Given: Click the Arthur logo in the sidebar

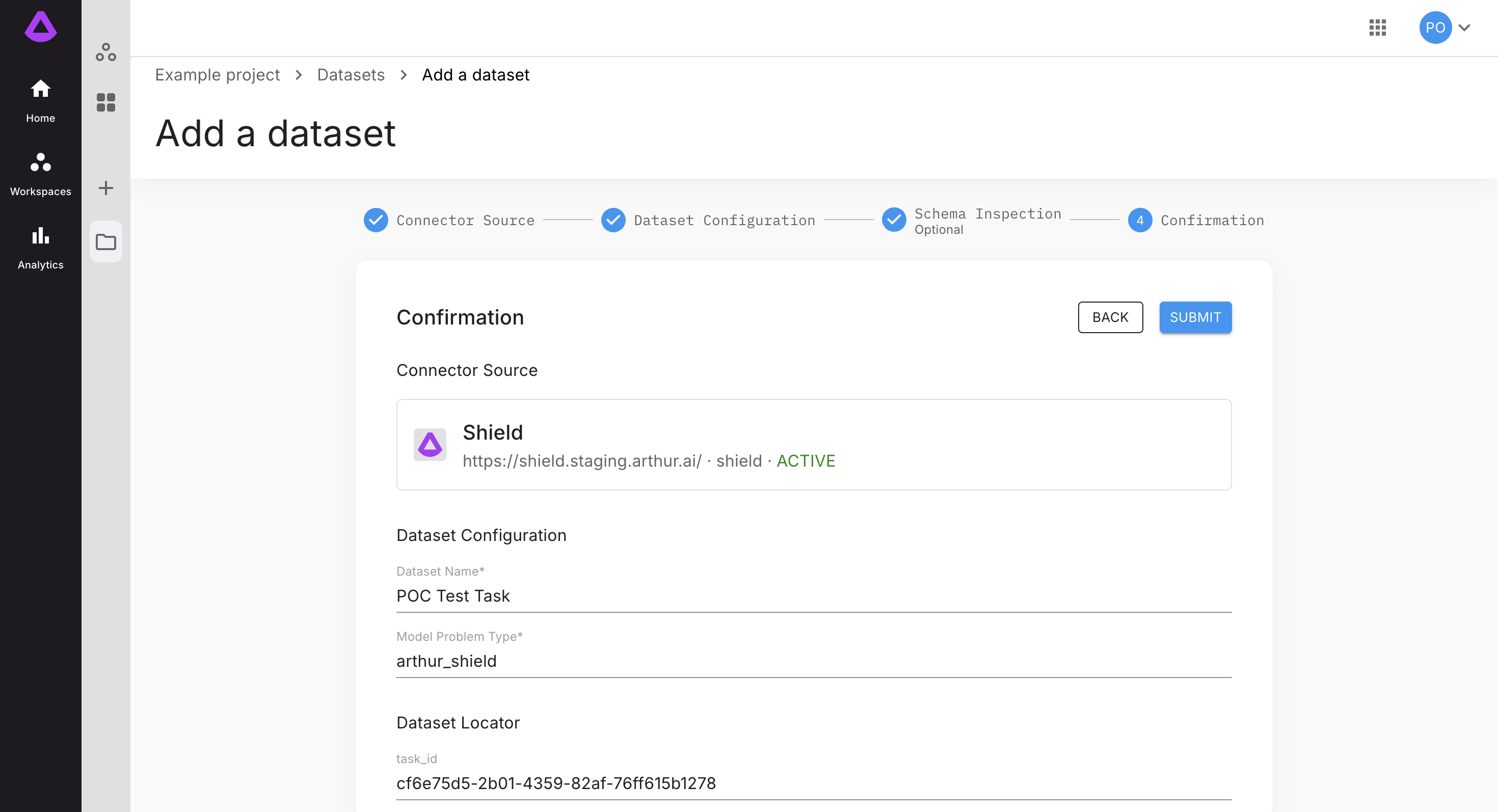Looking at the screenshot, I should [x=40, y=26].
